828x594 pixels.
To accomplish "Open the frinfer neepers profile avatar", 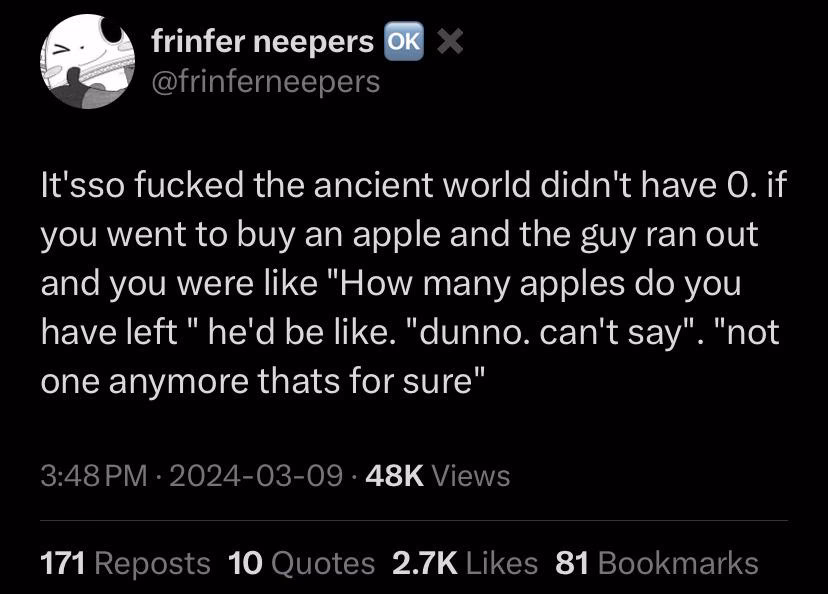I will point(88,61).
